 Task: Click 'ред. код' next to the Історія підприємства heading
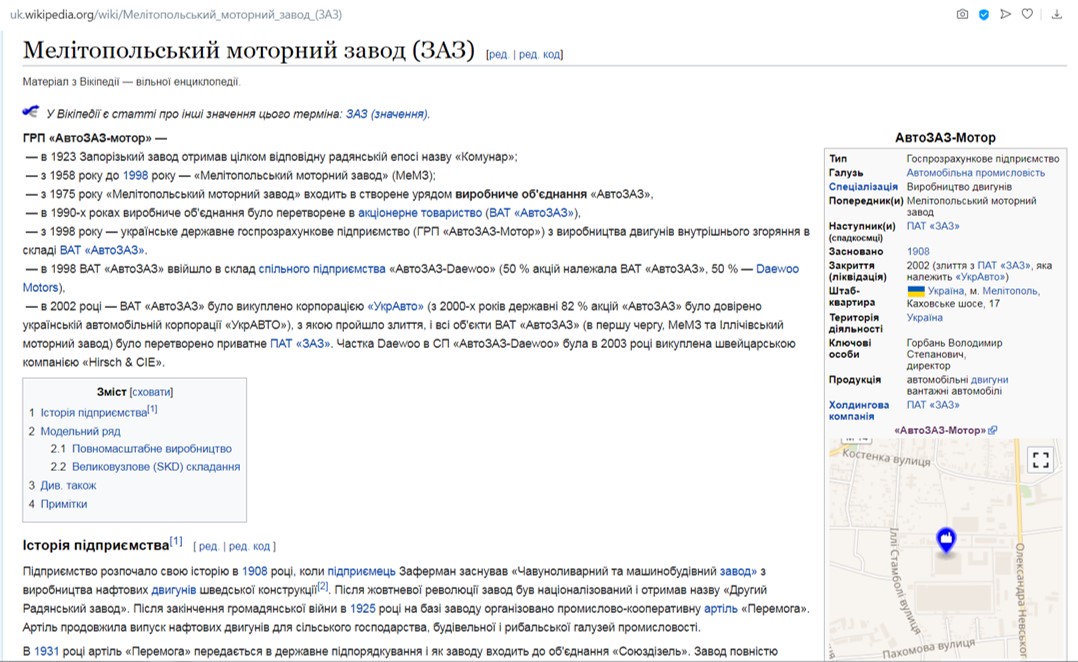[x=250, y=547]
